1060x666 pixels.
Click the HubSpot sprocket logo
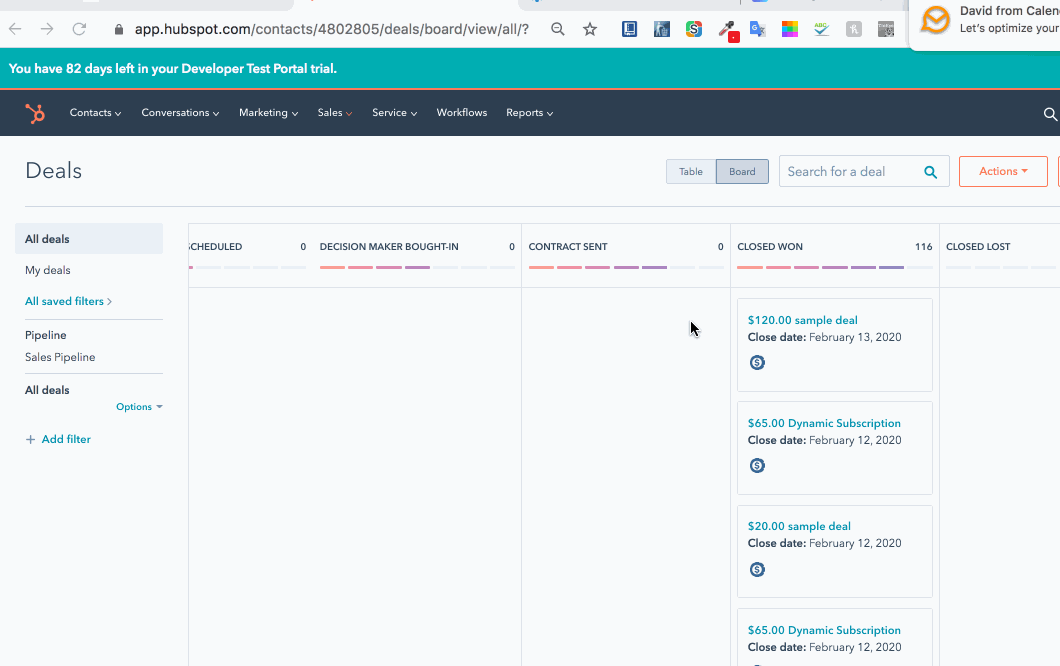[35, 113]
